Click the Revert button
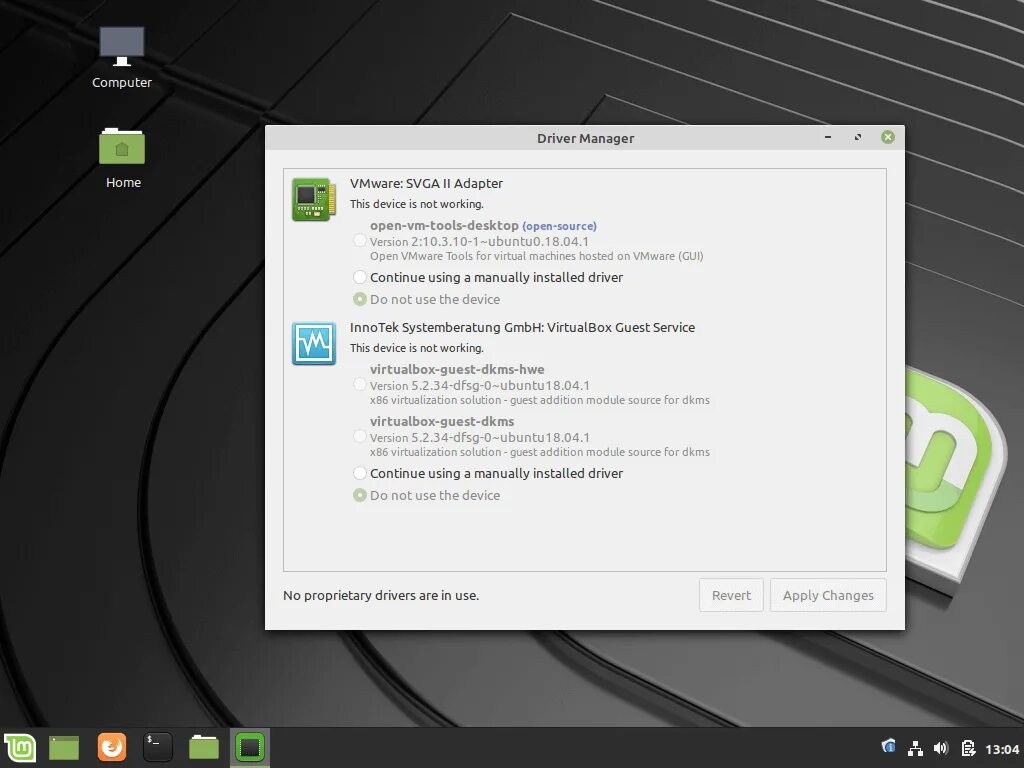 tap(731, 595)
